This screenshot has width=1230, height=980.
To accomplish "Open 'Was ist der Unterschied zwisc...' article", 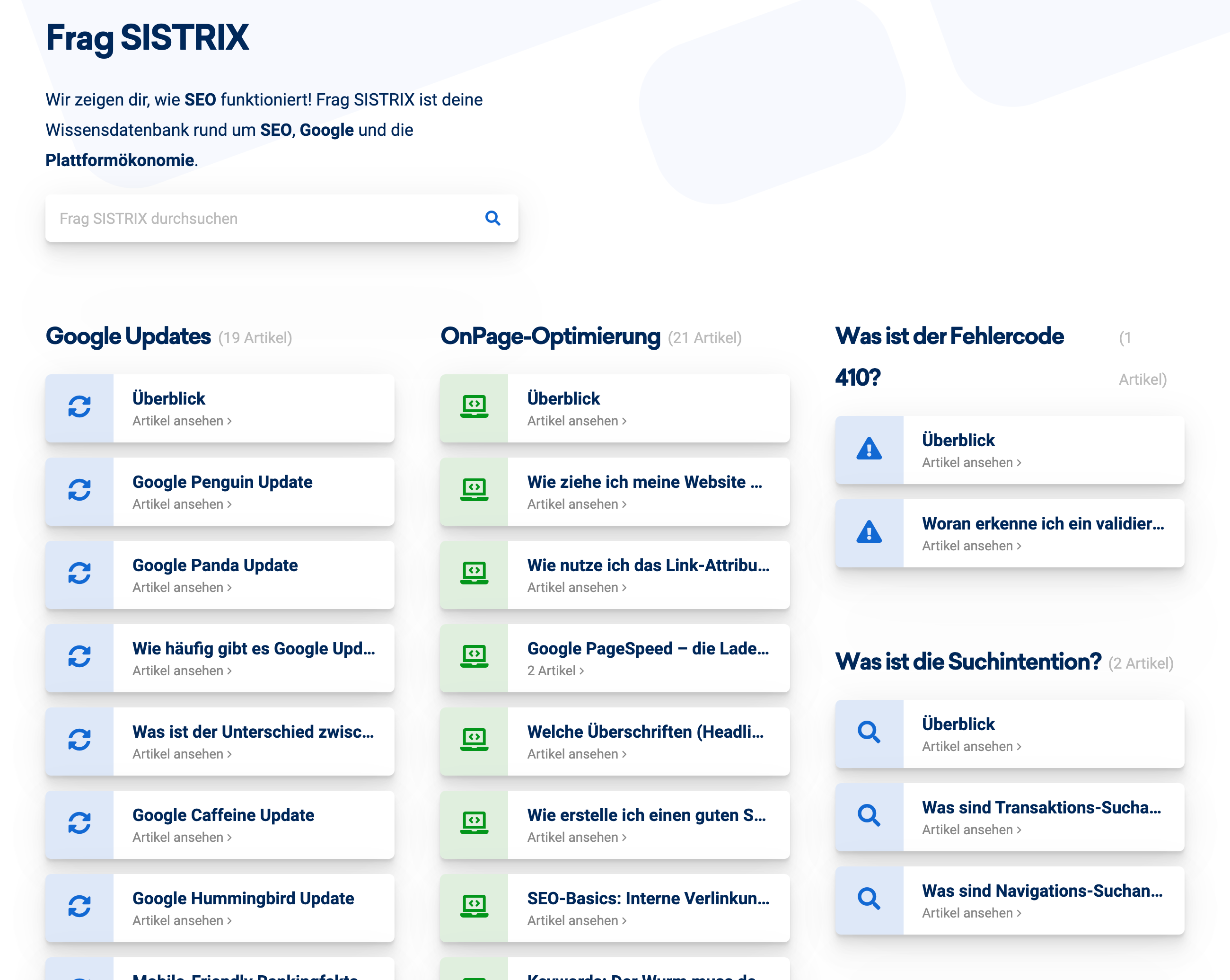I will [x=253, y=732].
